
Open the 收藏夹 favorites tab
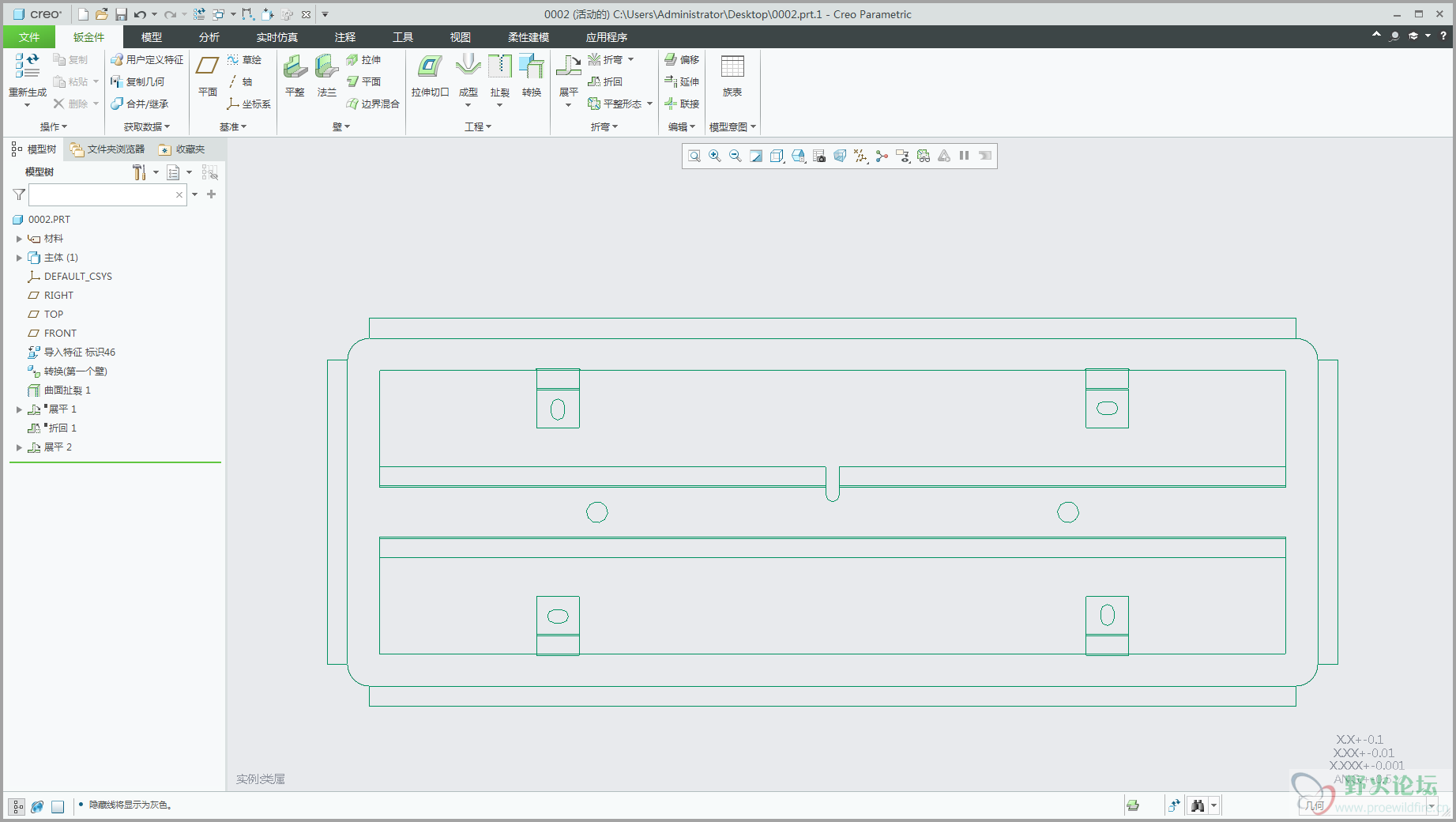tap(182, 149)
